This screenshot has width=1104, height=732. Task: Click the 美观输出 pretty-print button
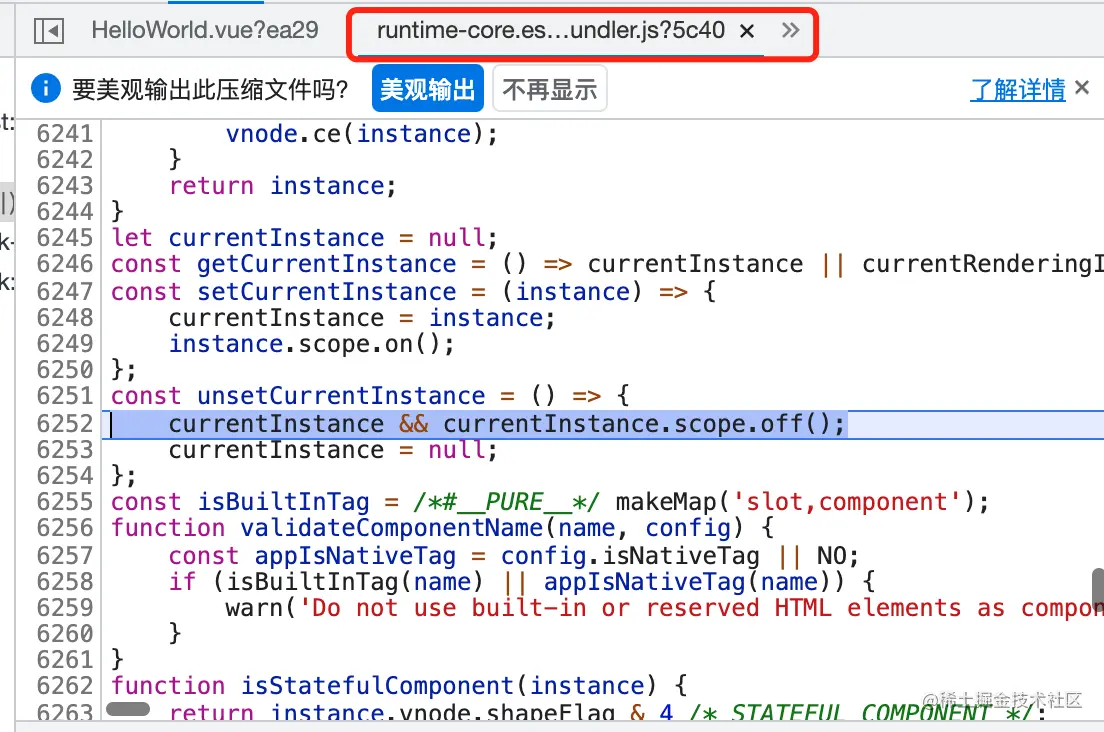pyautogui.click(x=427, y=89)
